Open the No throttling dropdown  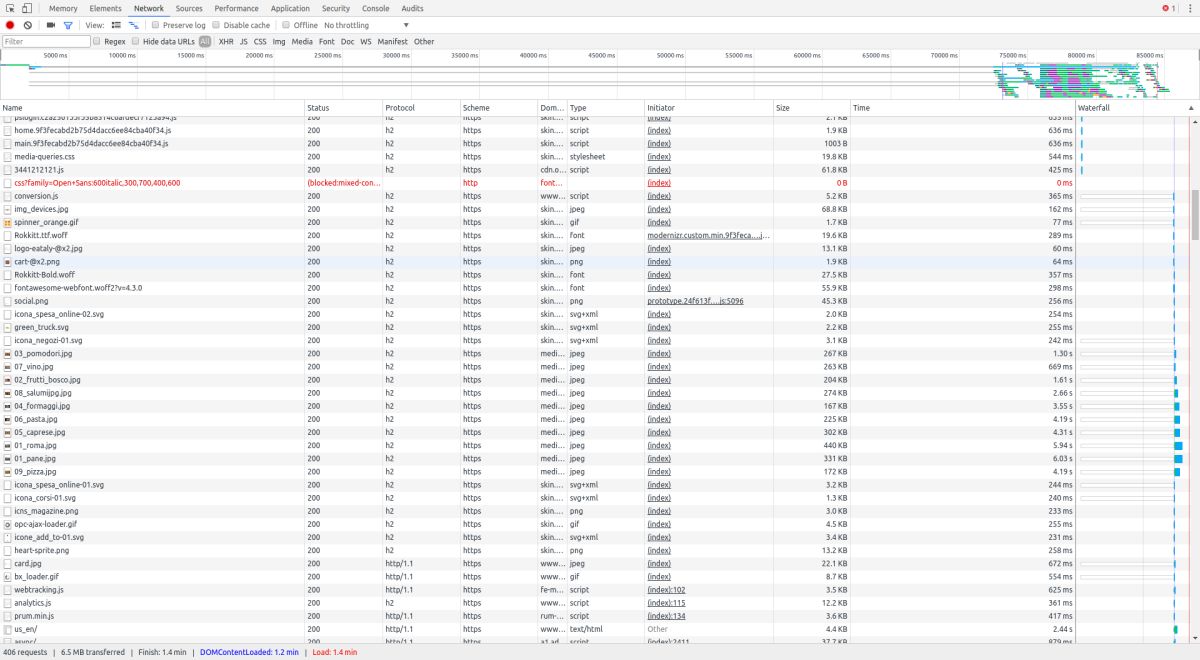[367, 25]
